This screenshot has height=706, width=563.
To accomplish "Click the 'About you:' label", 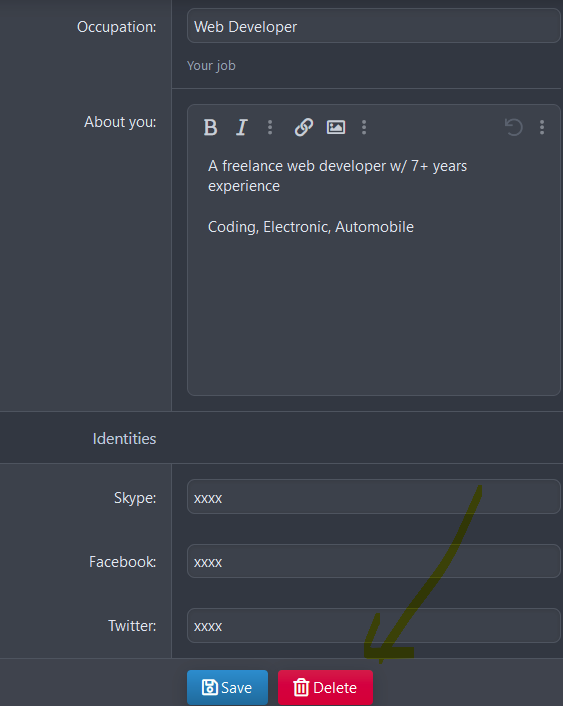I will [120, 122].
